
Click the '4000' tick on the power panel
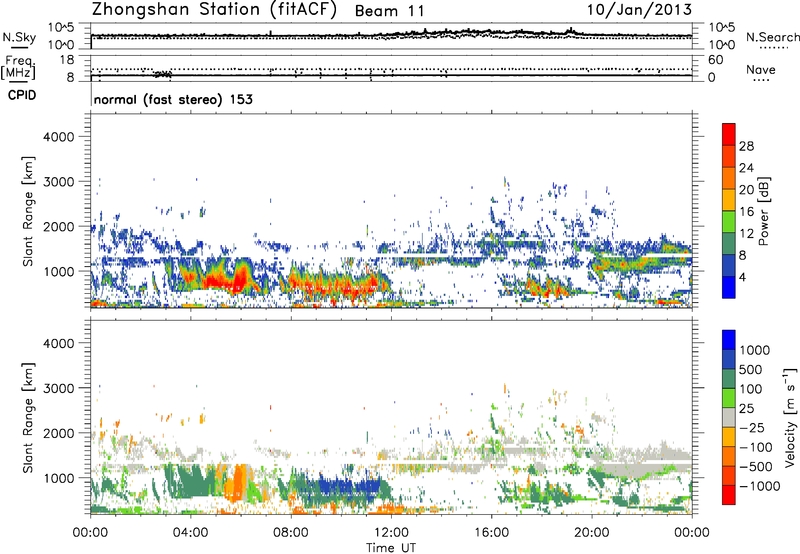(58, 136)
